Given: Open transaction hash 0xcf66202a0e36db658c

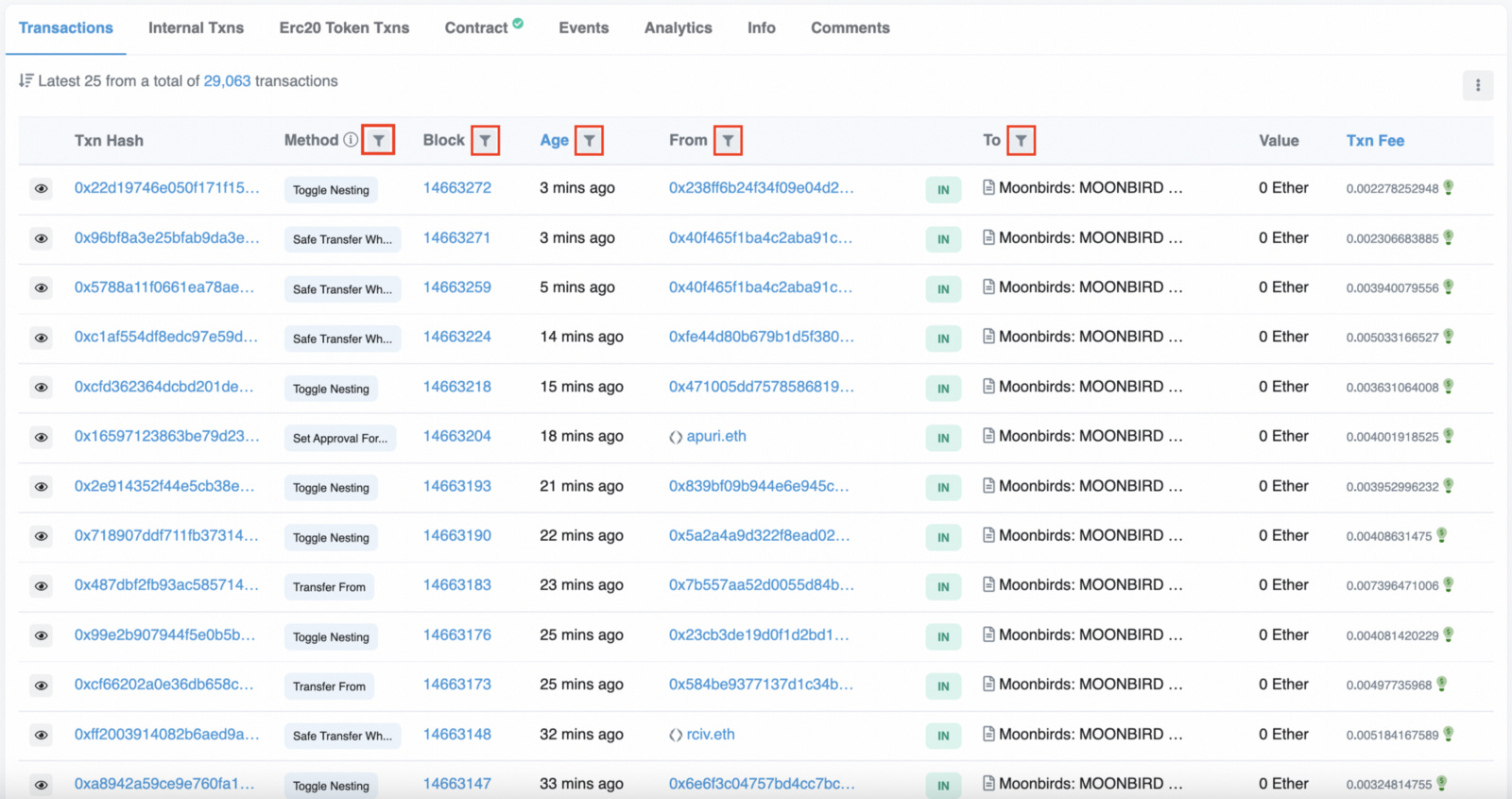Looking at the screenshot, I should 164,684.
